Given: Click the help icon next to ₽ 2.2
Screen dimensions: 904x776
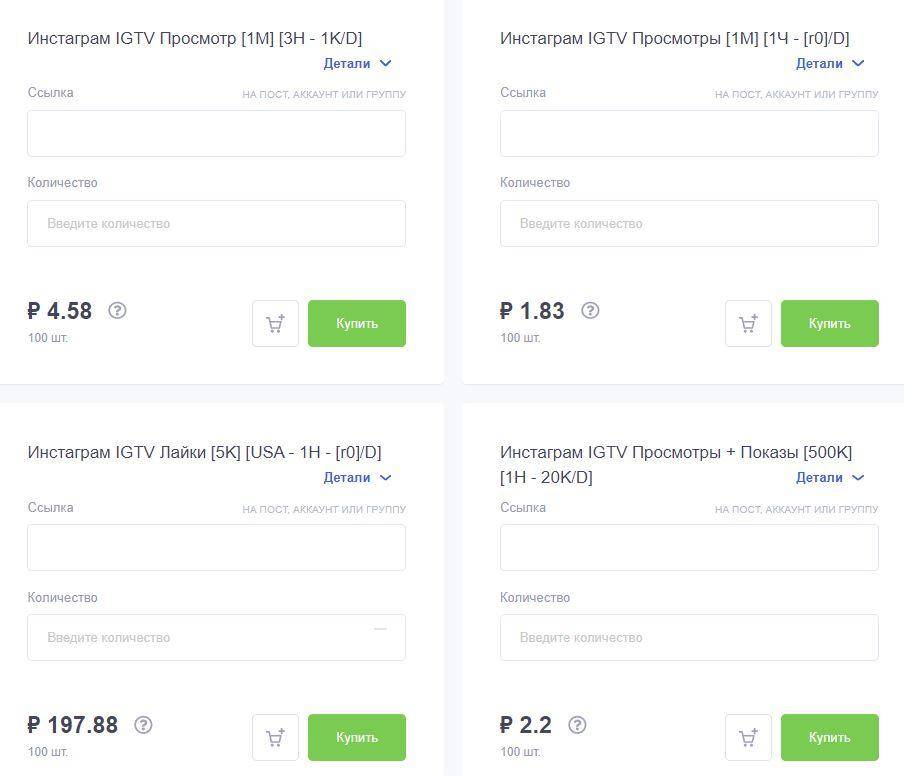Looking at the screenshot, I should point(577,725).
